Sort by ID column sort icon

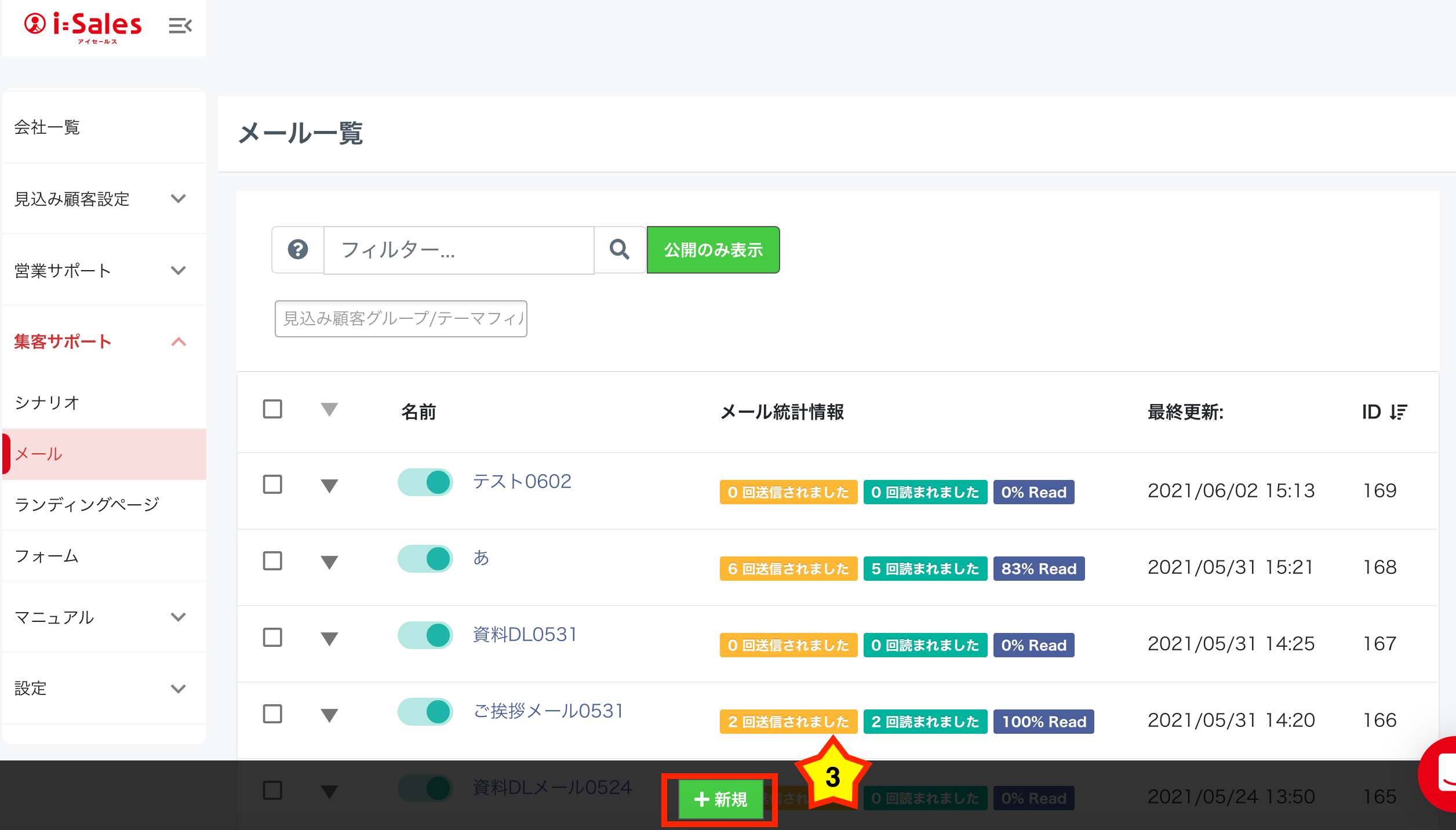1397,412
